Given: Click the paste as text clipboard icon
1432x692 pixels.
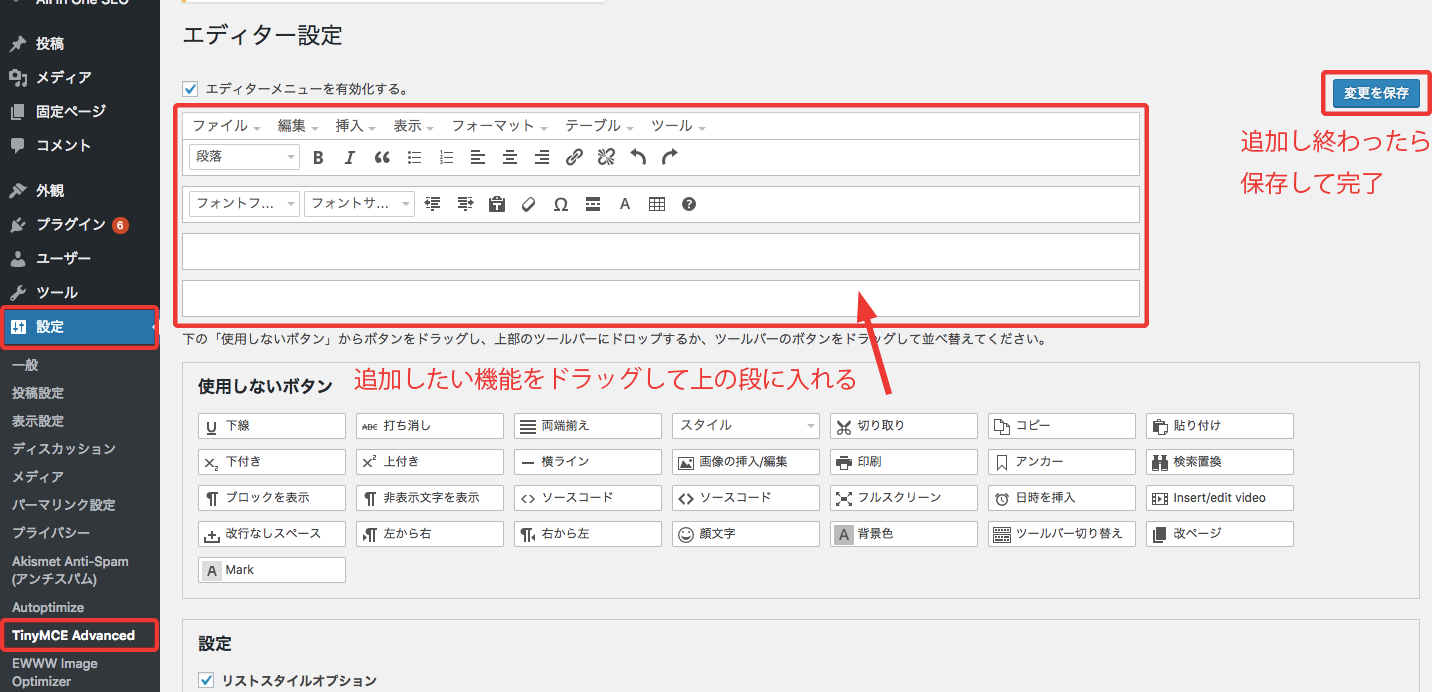Looking at the screenshot, I should (x=497, y=204).
